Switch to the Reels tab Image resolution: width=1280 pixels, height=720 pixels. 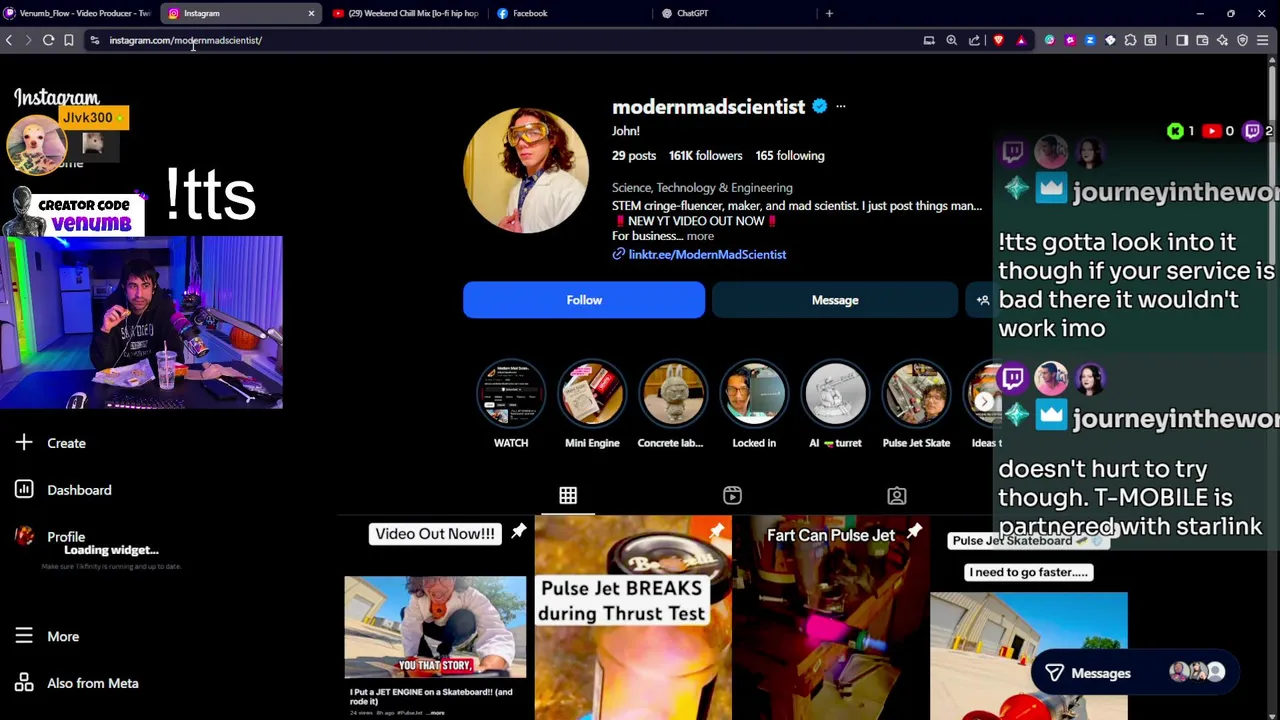[x=732, y=496]
